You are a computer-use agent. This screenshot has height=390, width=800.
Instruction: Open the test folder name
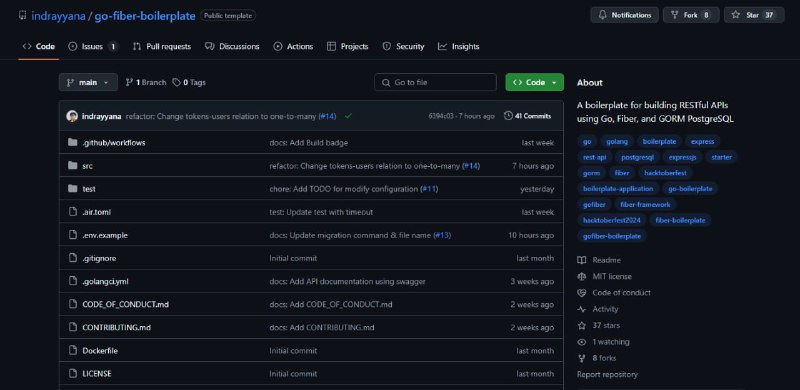[x=89, y=189]
